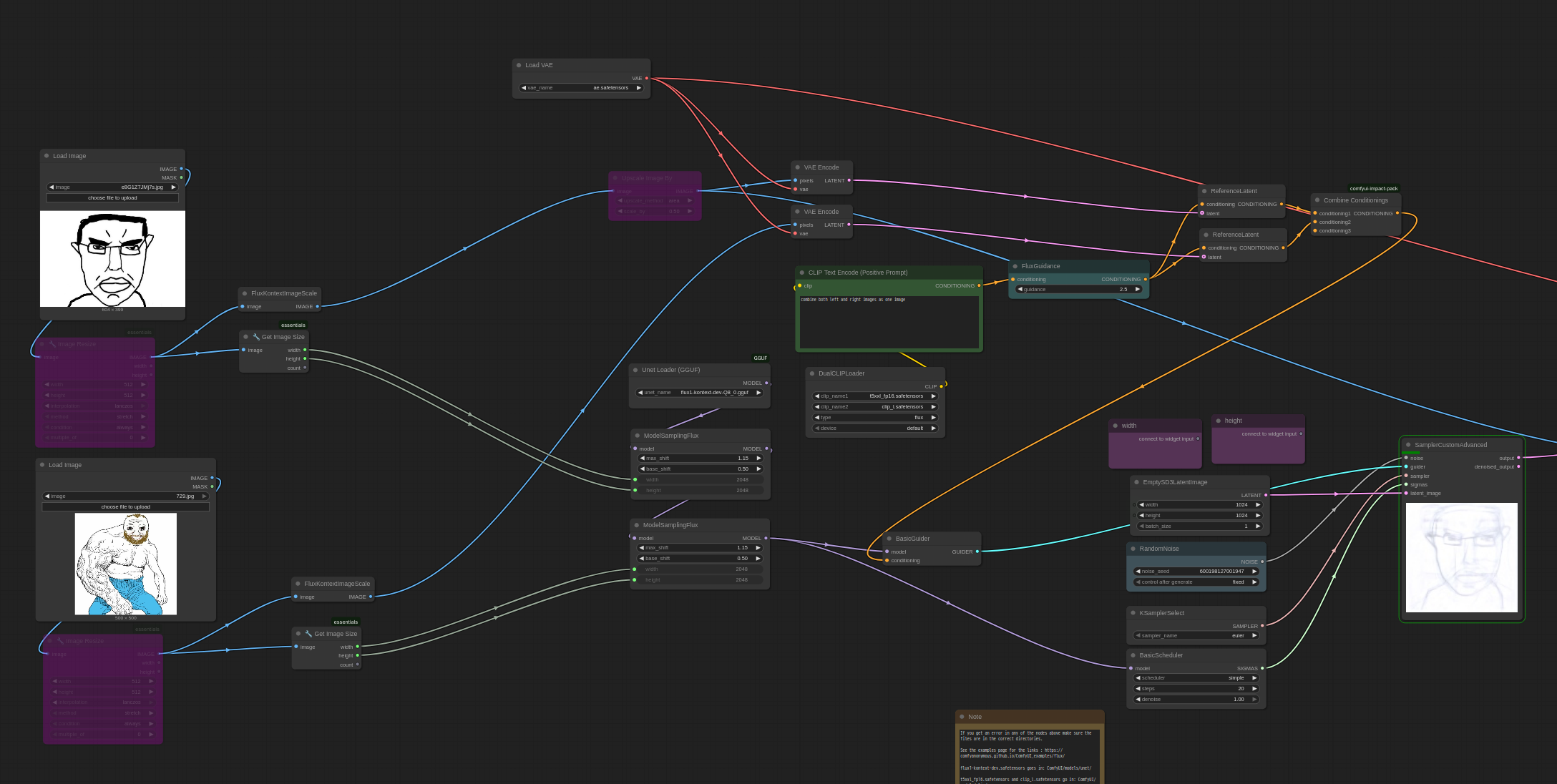The height and width of the screenshot is (784, 1557).
Task: Click the steps value 20 in BasicScheduler
Action: tap(1241, 689)
